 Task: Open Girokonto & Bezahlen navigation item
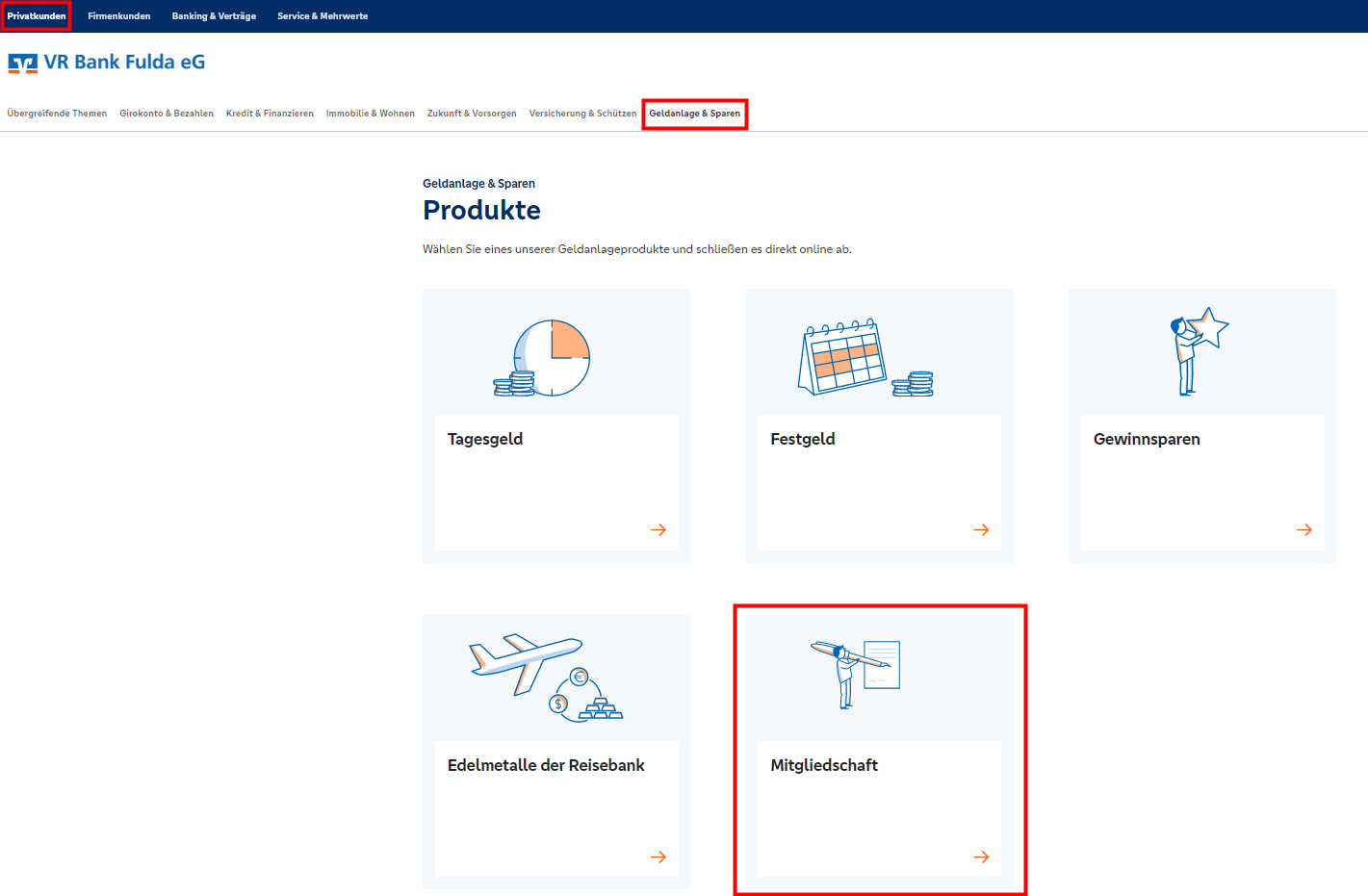(x=167, y=114)
